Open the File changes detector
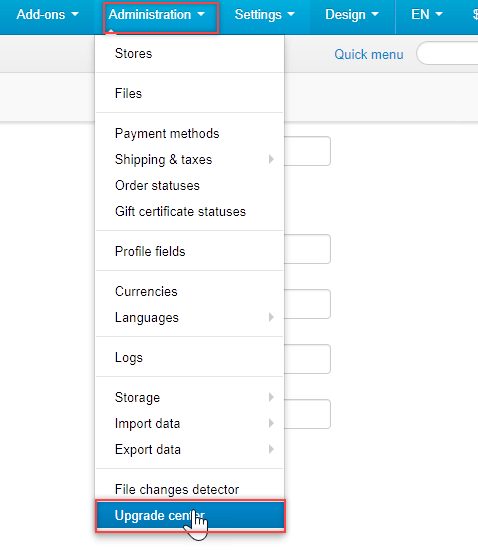478x559 pixels. [190, 489]
